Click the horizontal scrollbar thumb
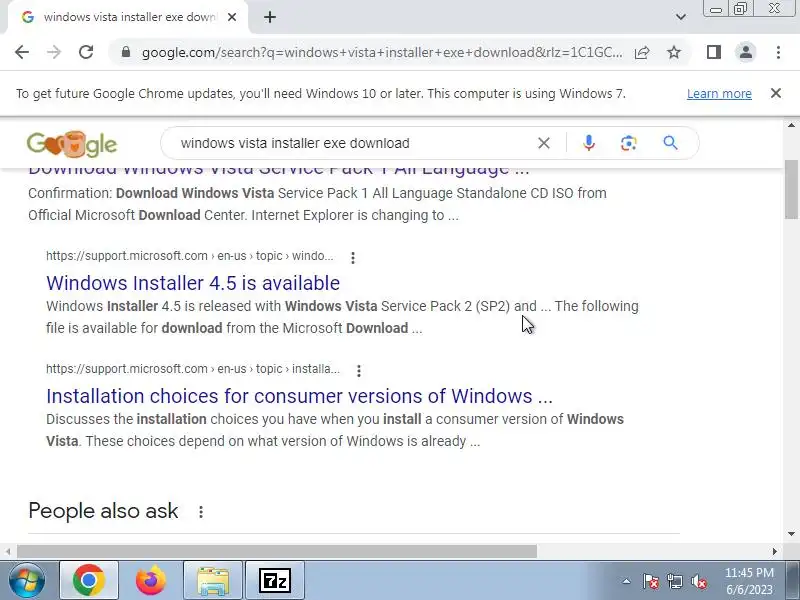 click(x=277, y=551)
